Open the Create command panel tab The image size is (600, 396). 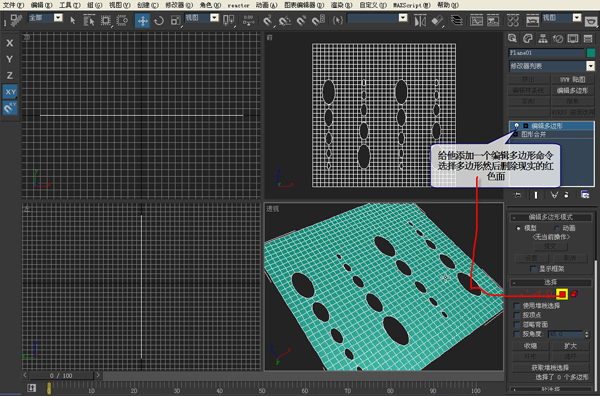point(512,38)
